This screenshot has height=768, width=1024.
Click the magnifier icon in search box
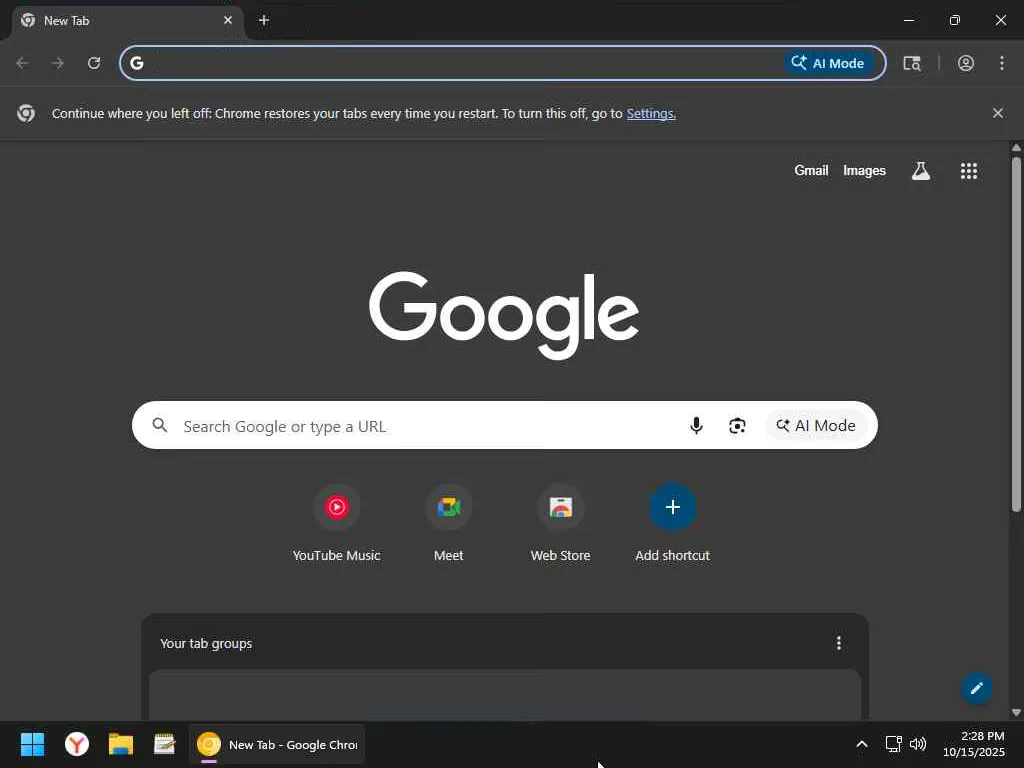159,426
